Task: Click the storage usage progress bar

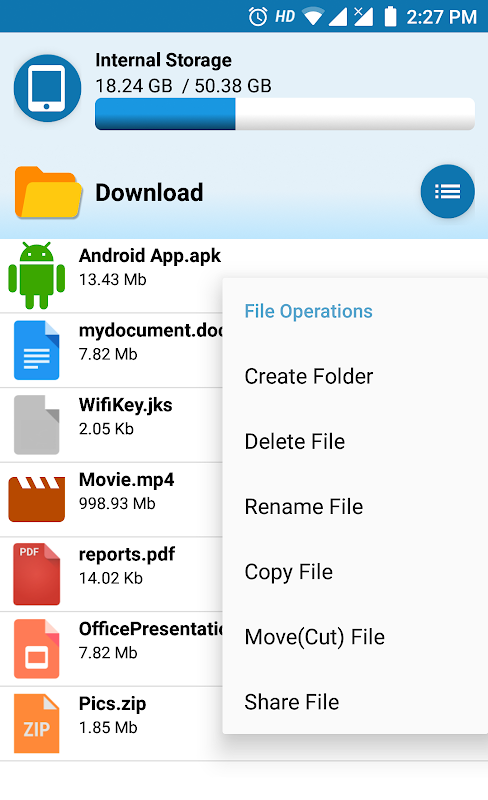Action: click(x=285, y=114)
